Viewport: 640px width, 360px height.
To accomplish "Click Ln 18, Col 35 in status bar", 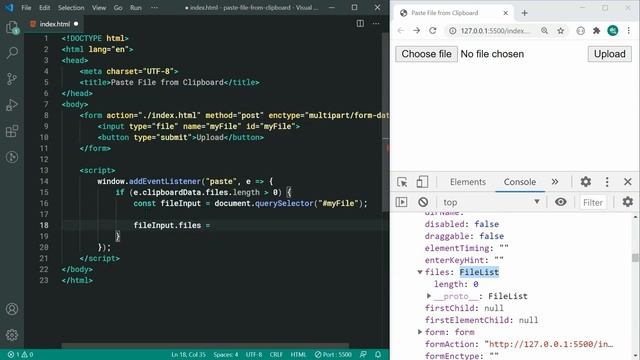I will (188, 355).
